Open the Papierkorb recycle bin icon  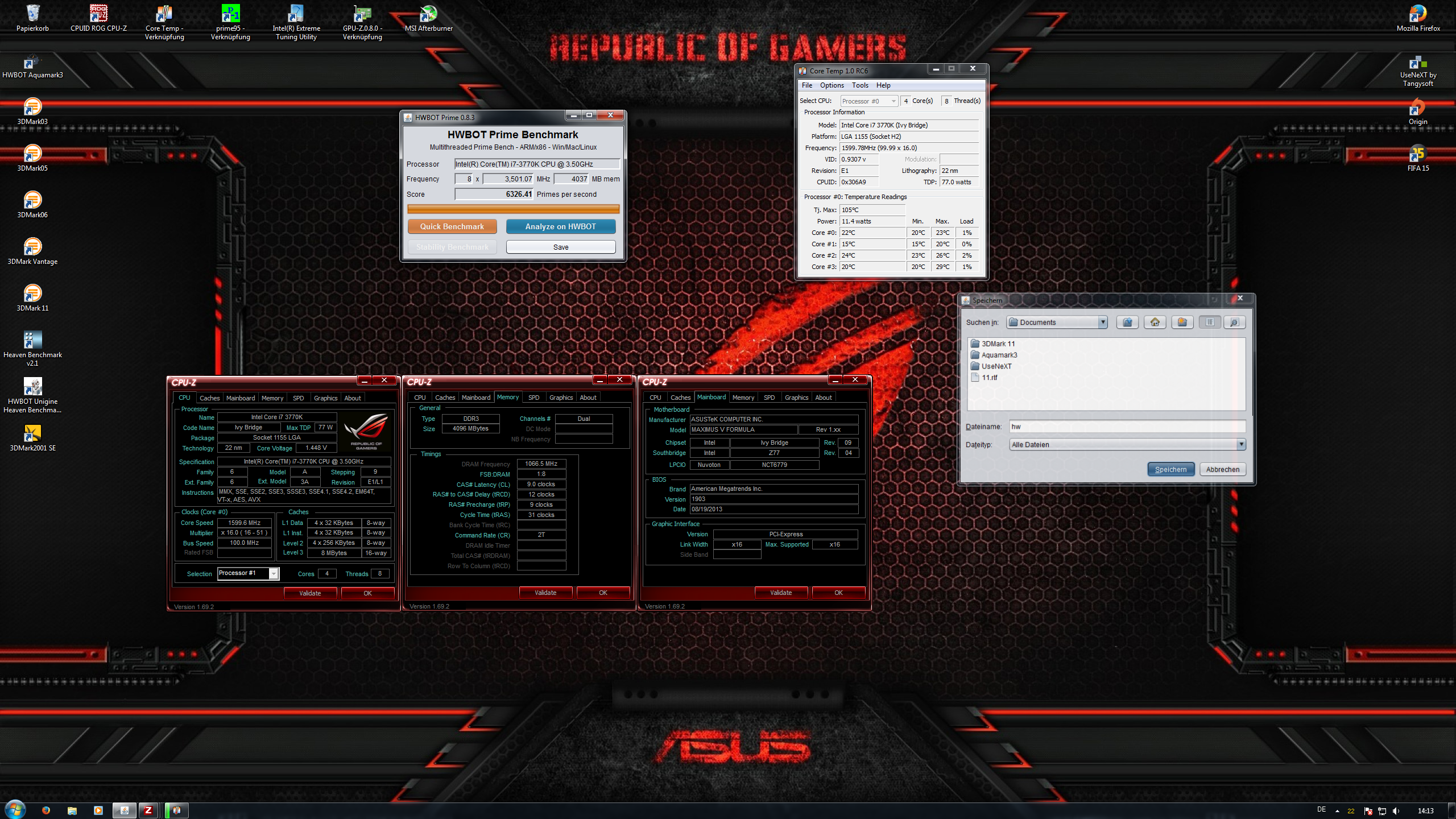click(32, 18)
